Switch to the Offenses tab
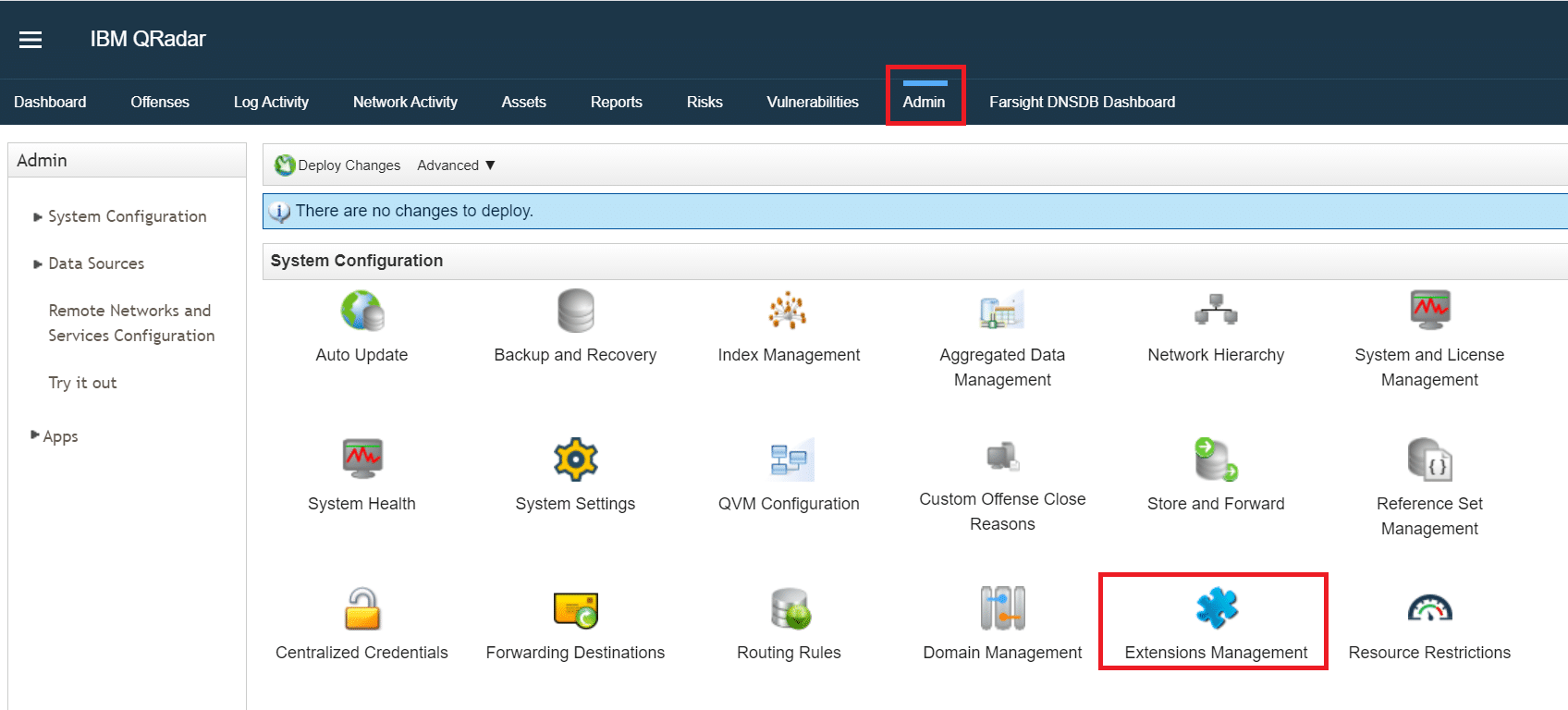This screenshot has width=1568, height=710. click(x=160, y=102)
